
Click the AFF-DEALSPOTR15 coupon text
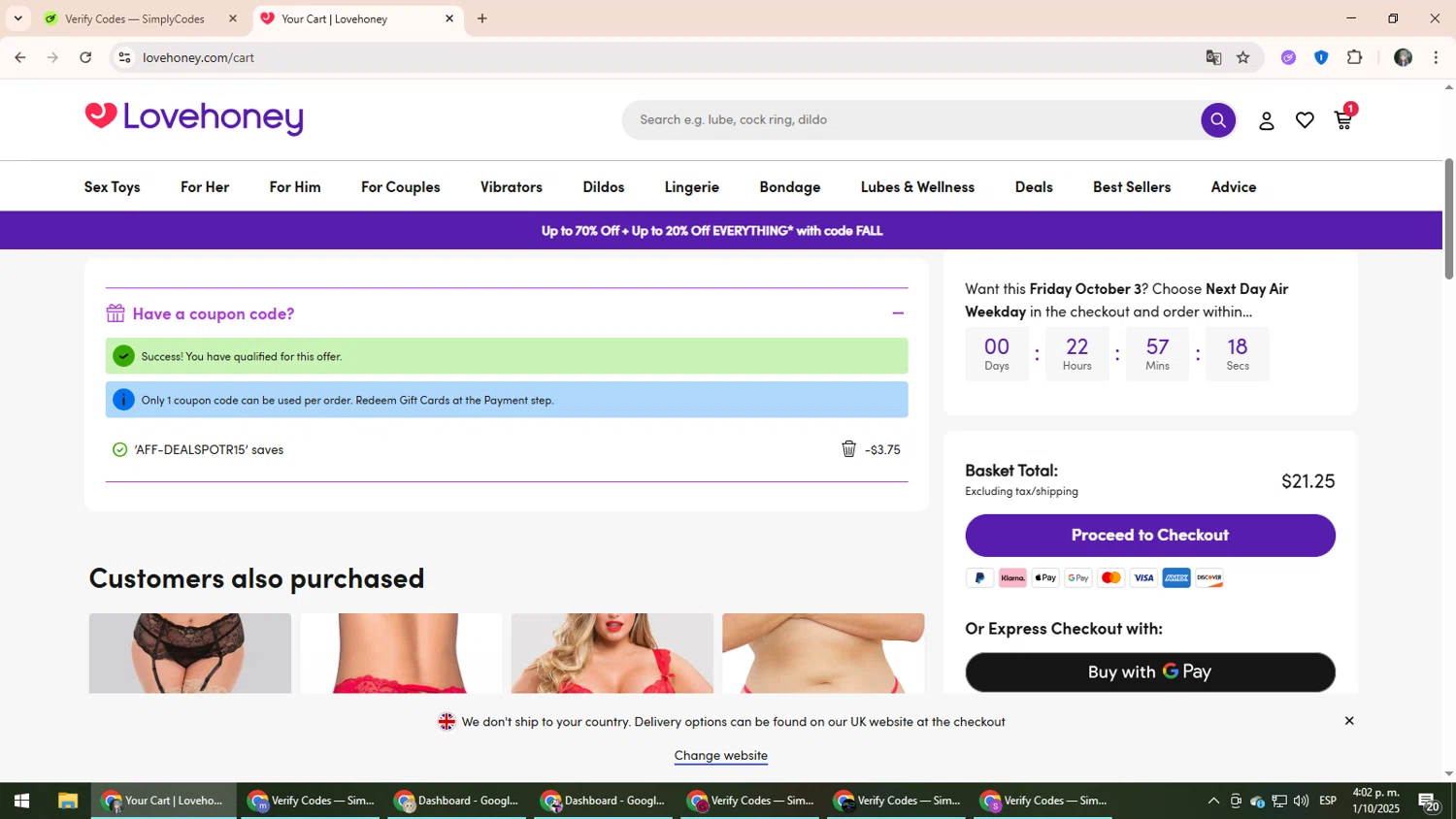tap(209, 449)
